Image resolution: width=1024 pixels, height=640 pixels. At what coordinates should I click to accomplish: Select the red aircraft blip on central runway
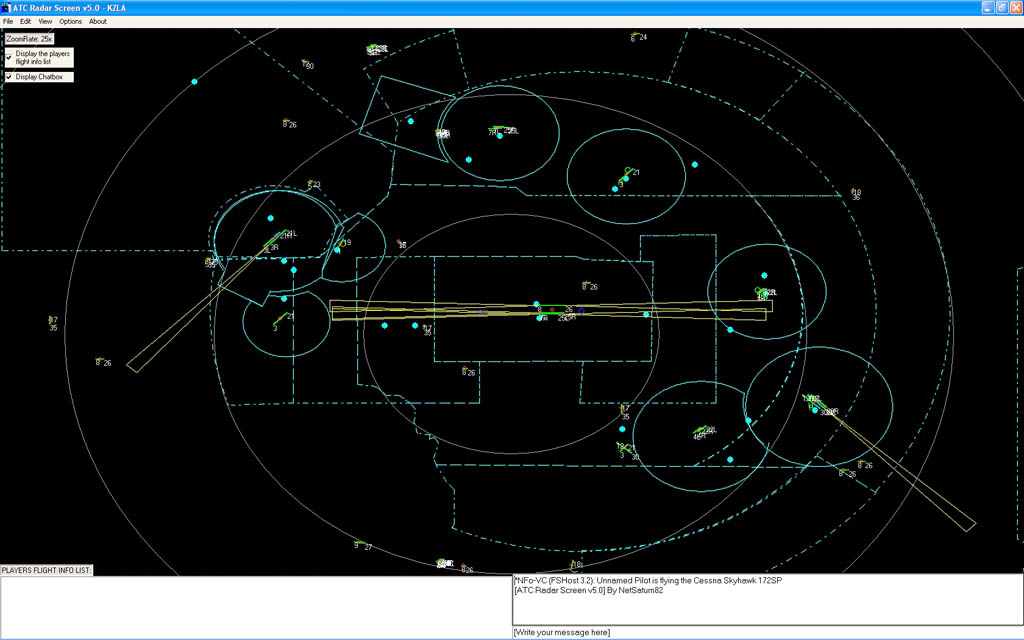click(552, 309)
